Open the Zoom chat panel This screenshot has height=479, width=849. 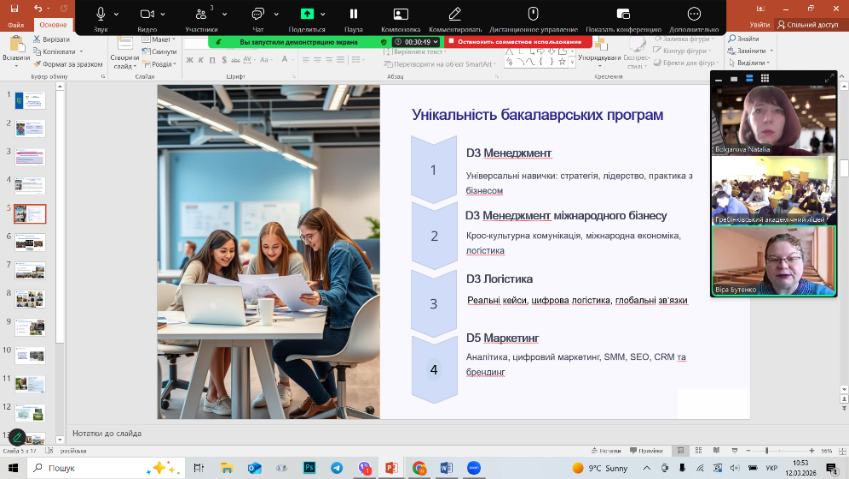pos(258,15)
